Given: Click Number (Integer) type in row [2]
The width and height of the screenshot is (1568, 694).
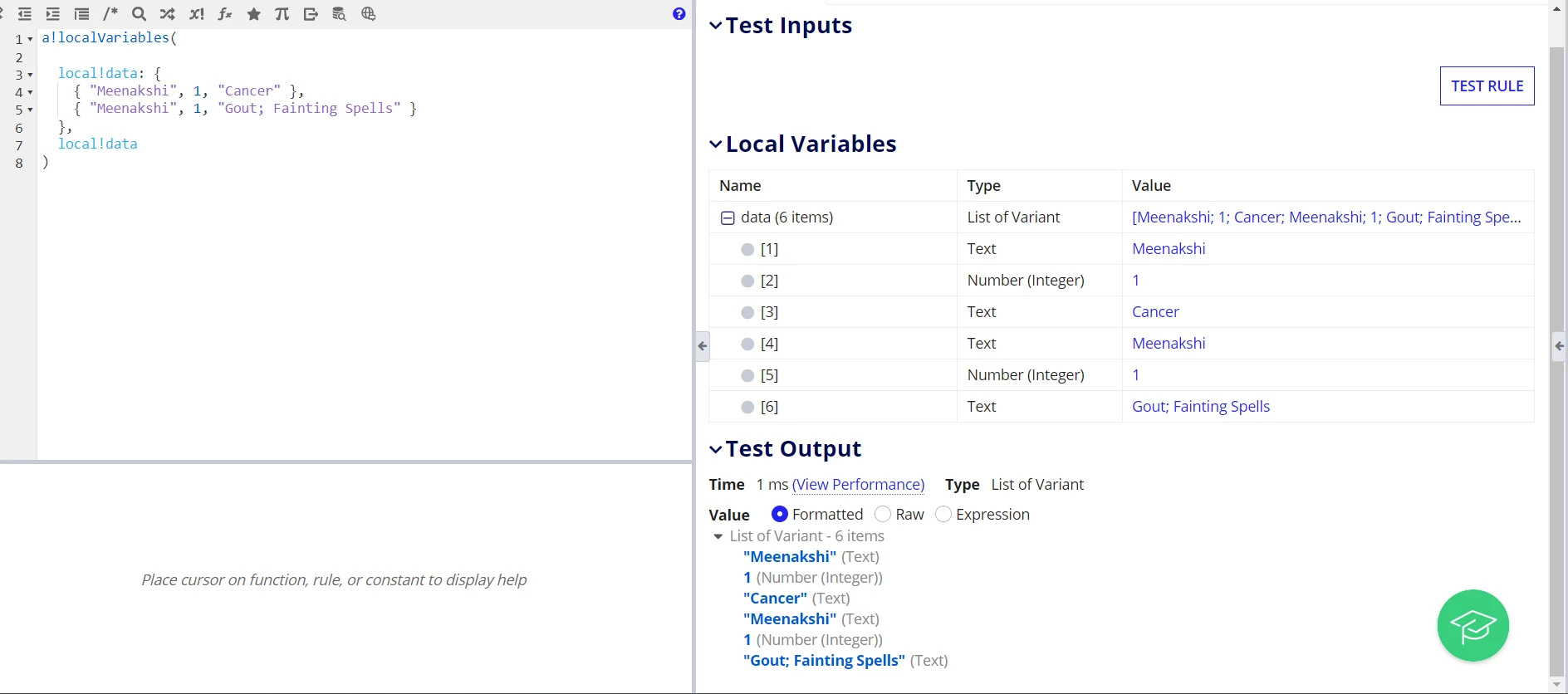Looking at the screenshot, I should click(1026, 280).
